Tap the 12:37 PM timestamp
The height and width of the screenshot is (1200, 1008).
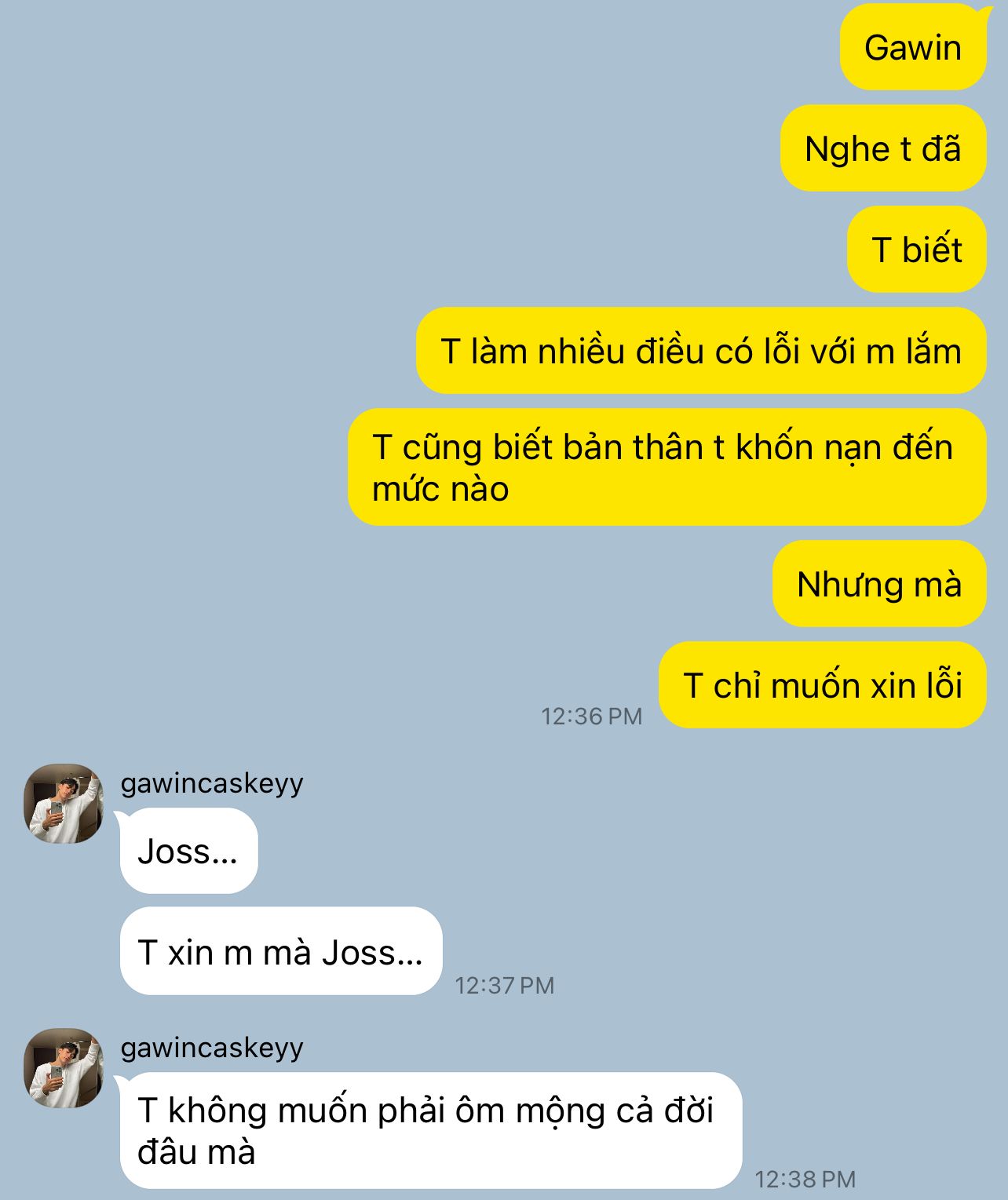coord(505,985)
